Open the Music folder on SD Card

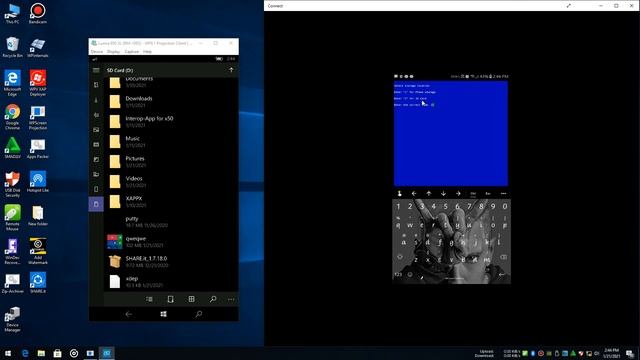click(171, 142)
